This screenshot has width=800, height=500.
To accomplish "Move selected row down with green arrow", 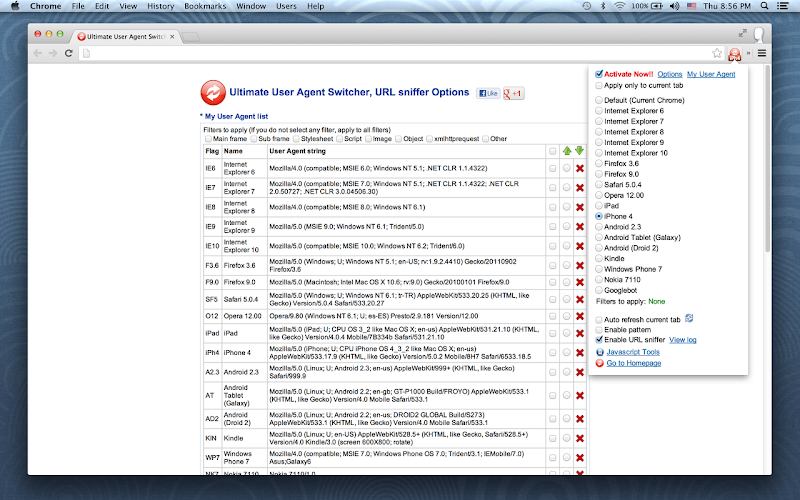I will (579, 151).
